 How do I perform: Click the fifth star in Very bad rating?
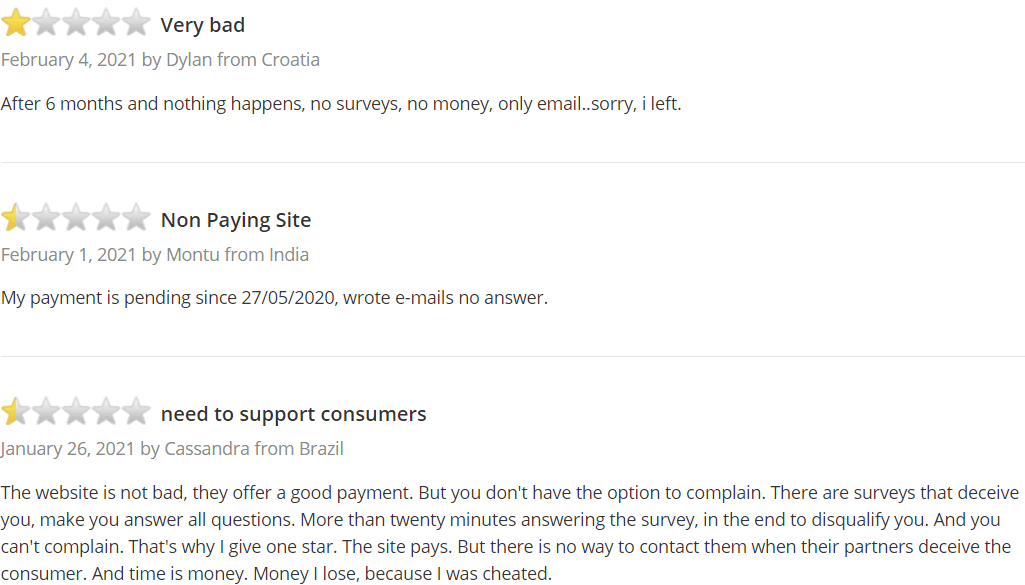pyautogui.click(x=136, y=23)
